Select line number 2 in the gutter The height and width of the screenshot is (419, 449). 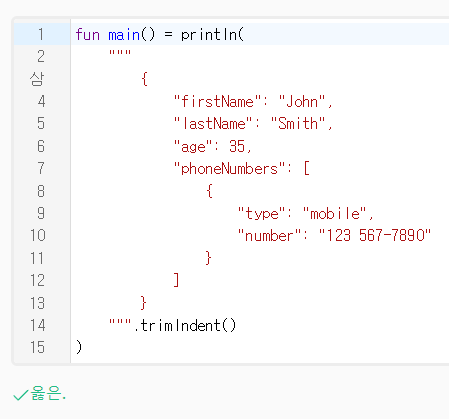[x=41, y=57]
